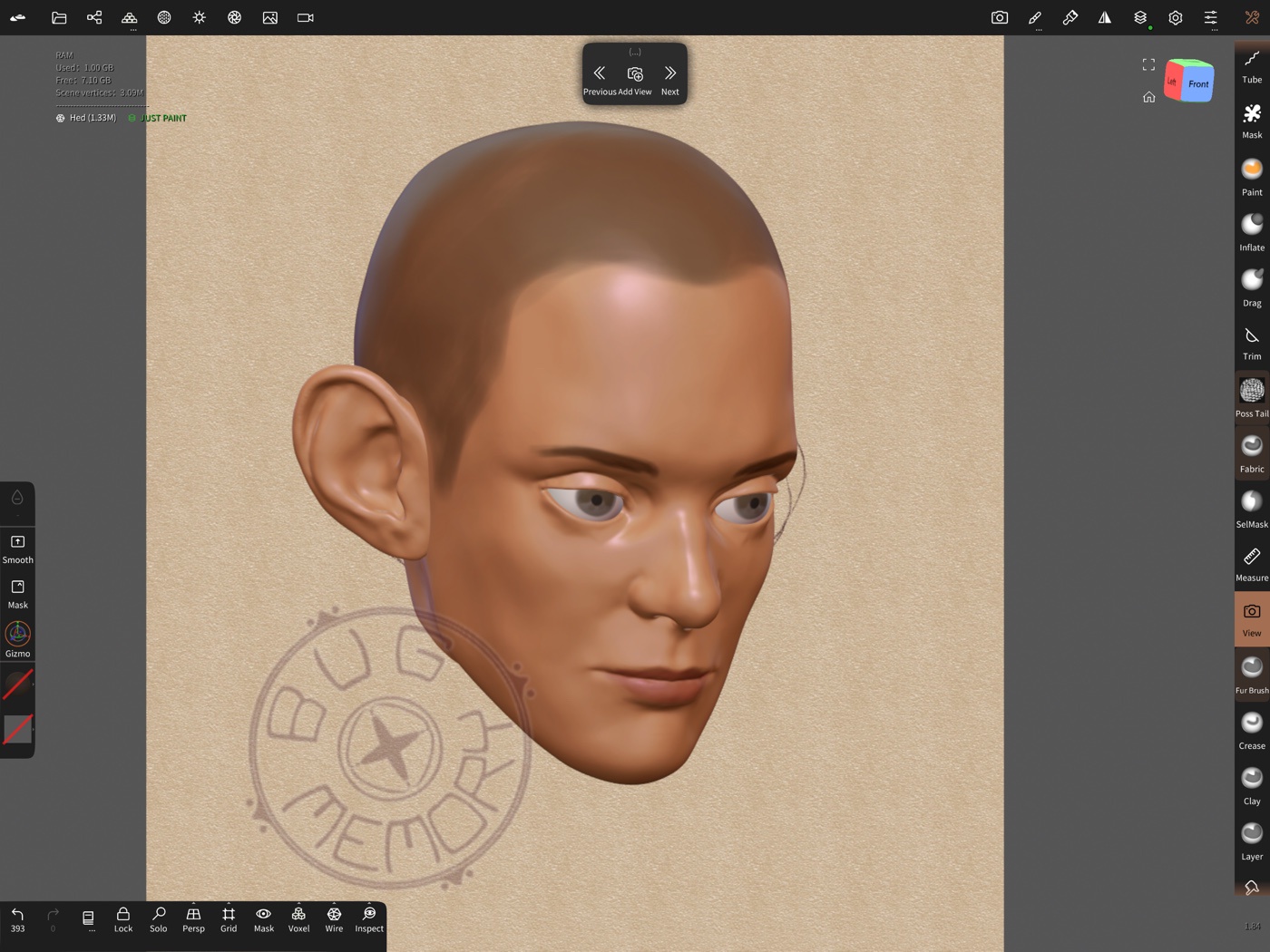Open lower red-slashed alpha swatch
This screenshot has width=1270, height=952.
tap(18, 729)
